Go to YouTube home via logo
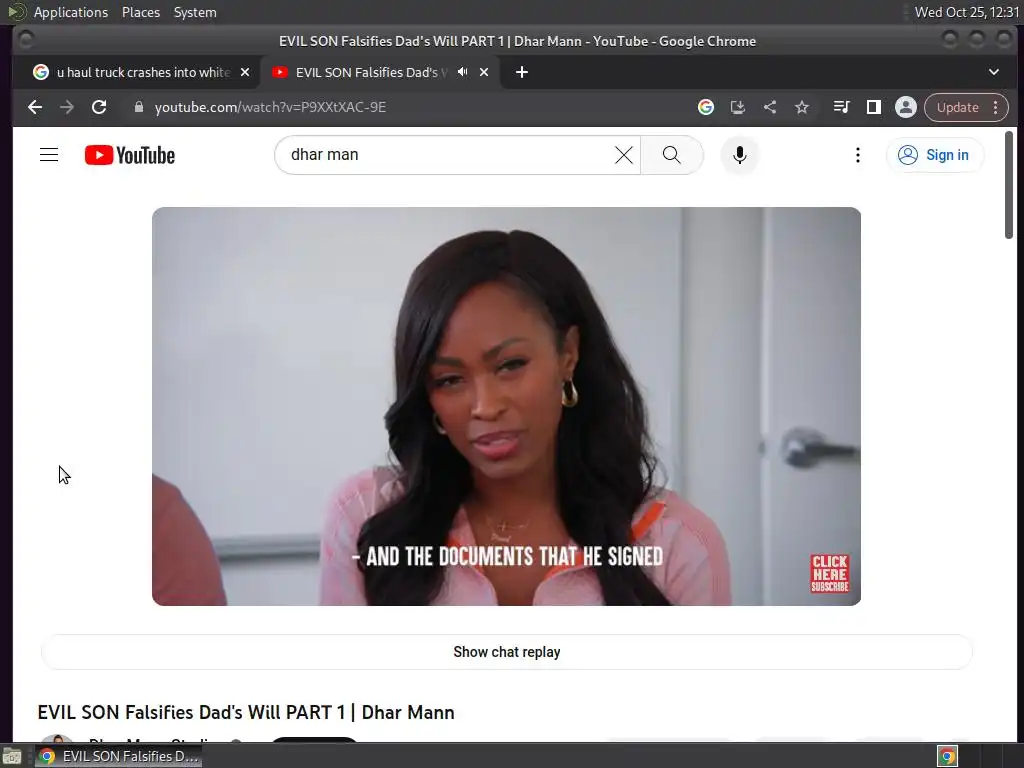This screenshot has width=1024, height=768. (x=130, y=155)
